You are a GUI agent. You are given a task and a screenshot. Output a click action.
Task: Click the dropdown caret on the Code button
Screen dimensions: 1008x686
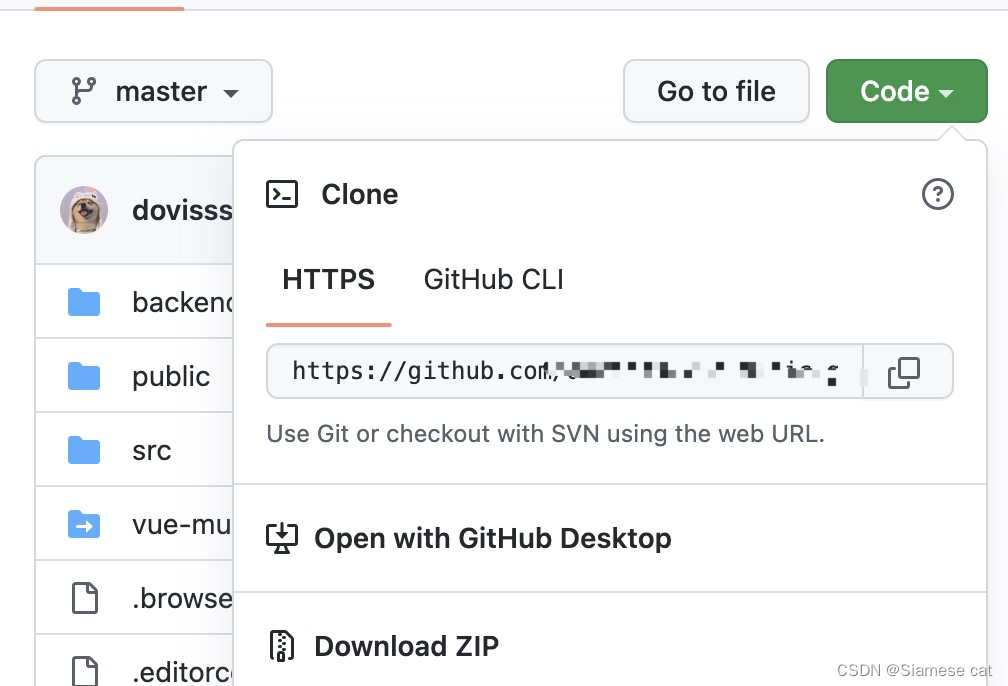click(946, 91)
